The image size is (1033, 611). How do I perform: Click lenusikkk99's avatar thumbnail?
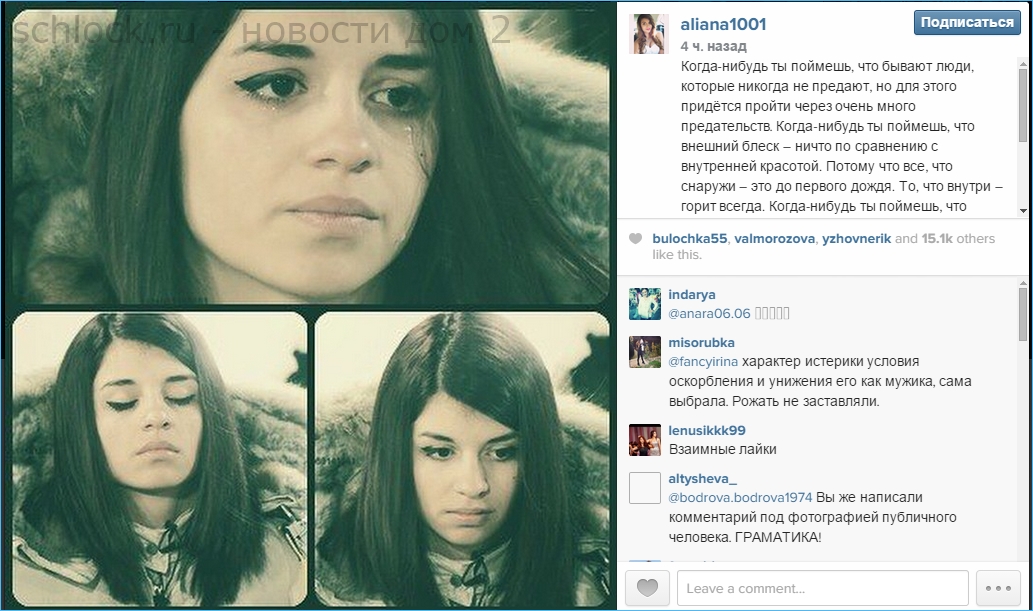click(x=645, y=440)
